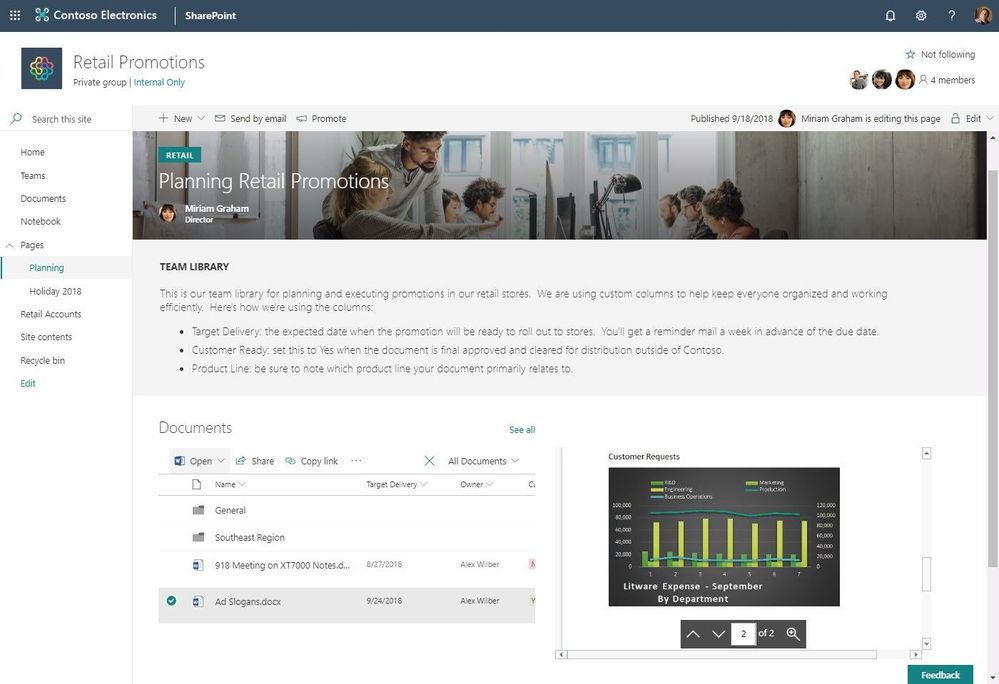Toggle the Not following status
The width and height of the screenshot is (999, 684).
(940, 55)
